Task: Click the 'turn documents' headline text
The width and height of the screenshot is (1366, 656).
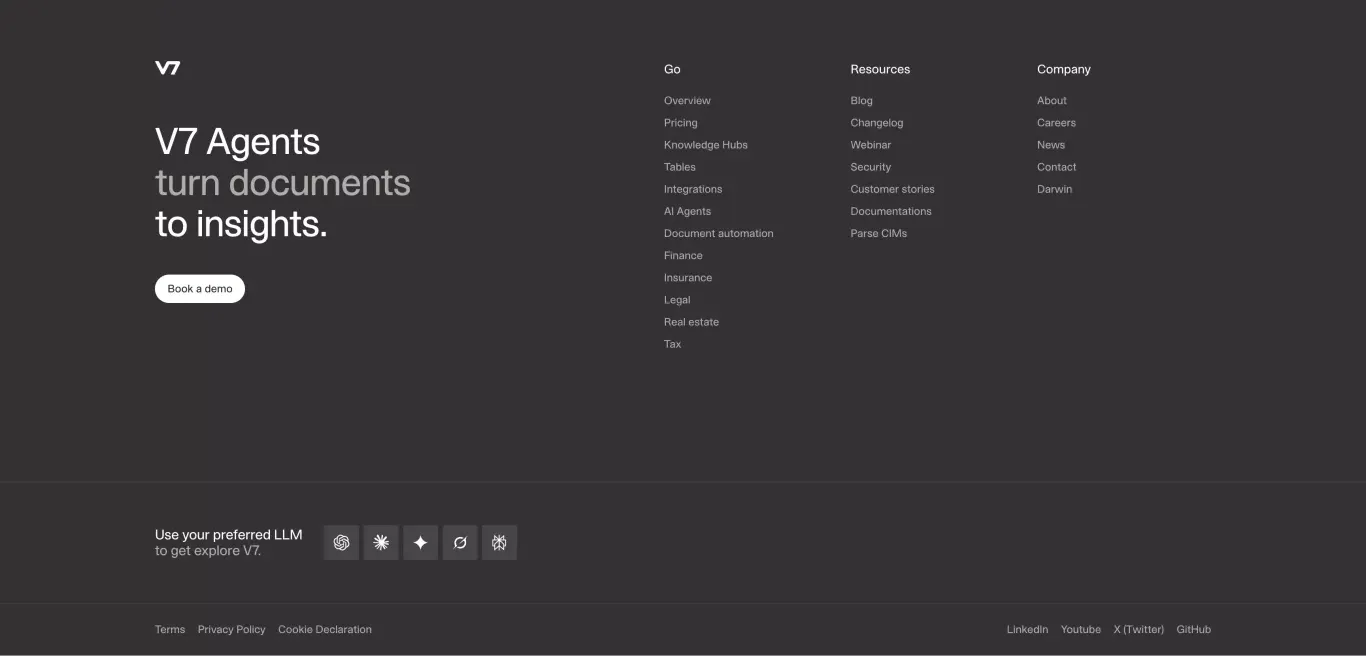Action: click(x=283, y=183)
